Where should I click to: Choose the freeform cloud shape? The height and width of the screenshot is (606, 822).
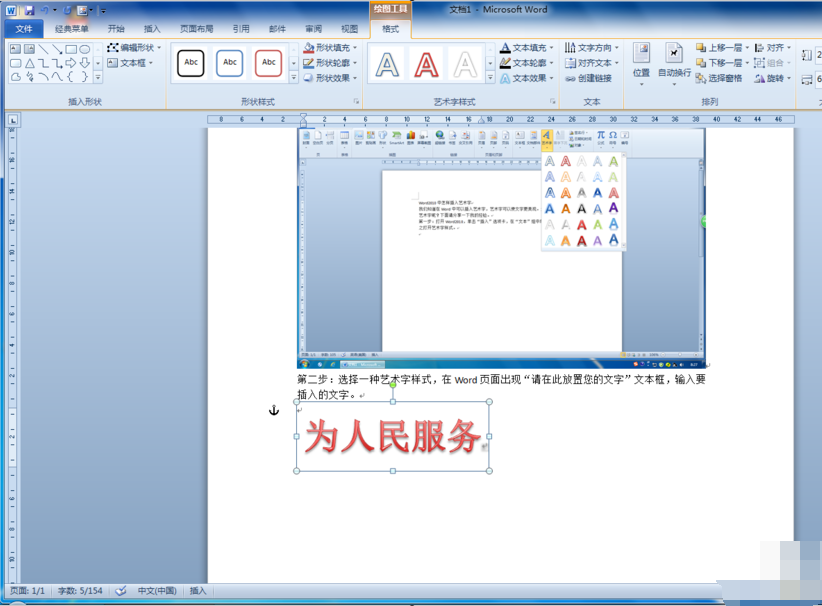16,77
